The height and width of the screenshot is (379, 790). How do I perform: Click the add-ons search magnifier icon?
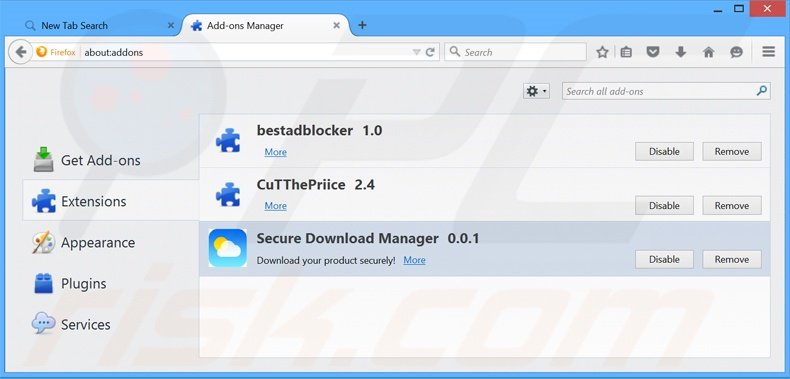[761, 91]
